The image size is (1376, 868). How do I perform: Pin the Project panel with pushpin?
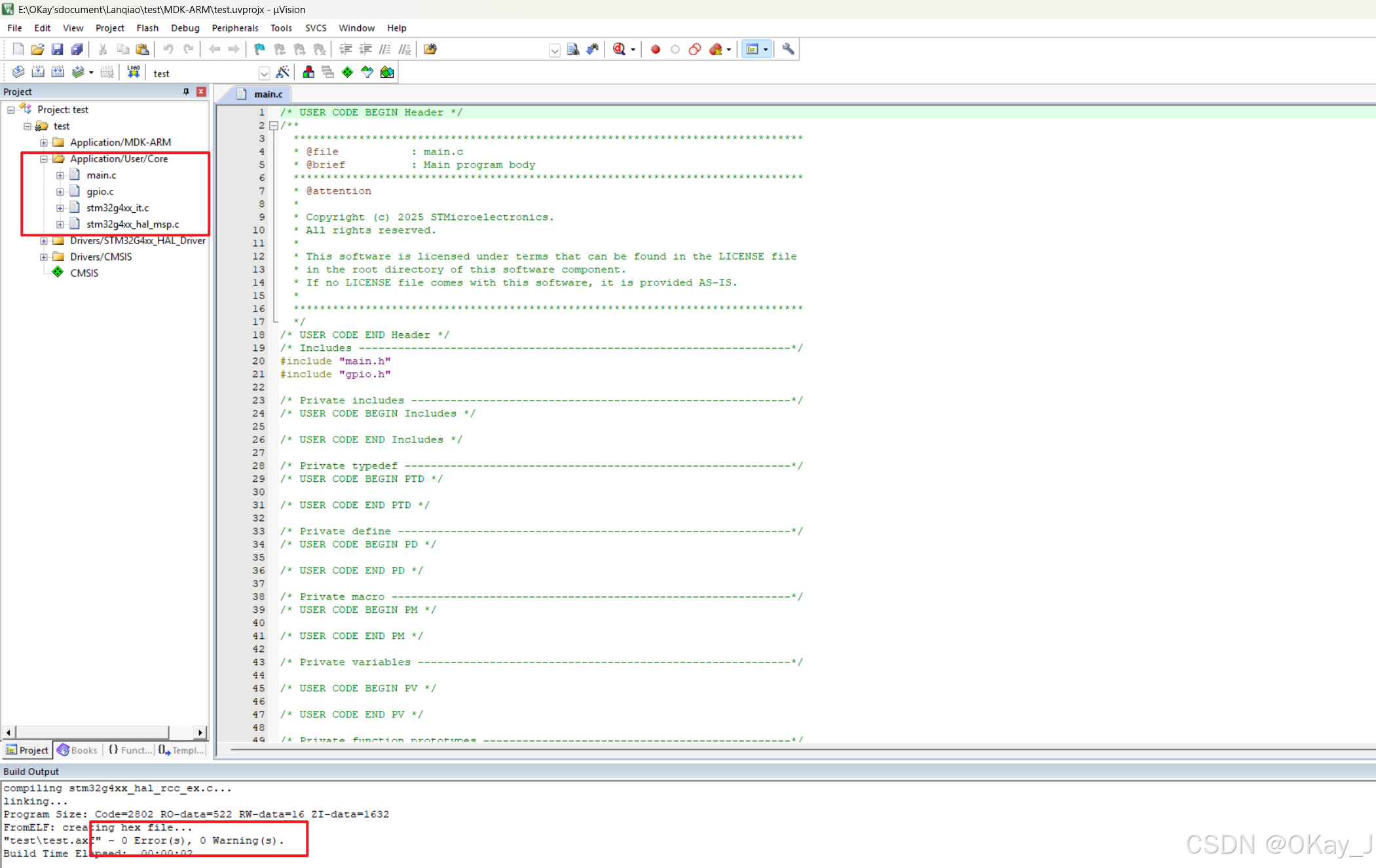[x=186, y=92]
